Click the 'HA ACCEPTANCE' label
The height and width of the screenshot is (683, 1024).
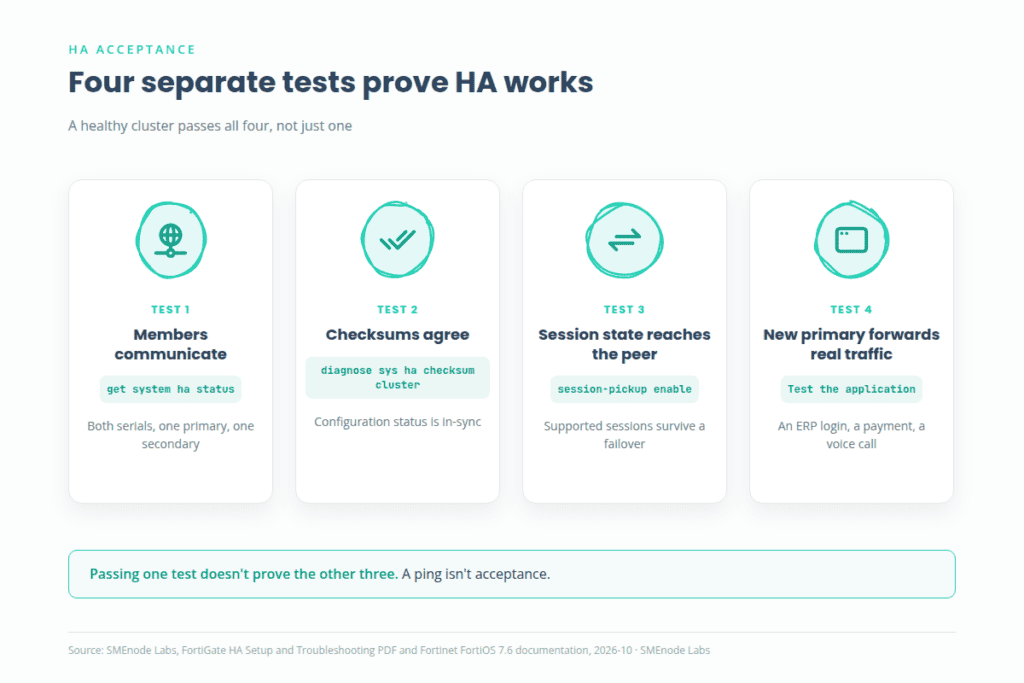pos(132,50)
